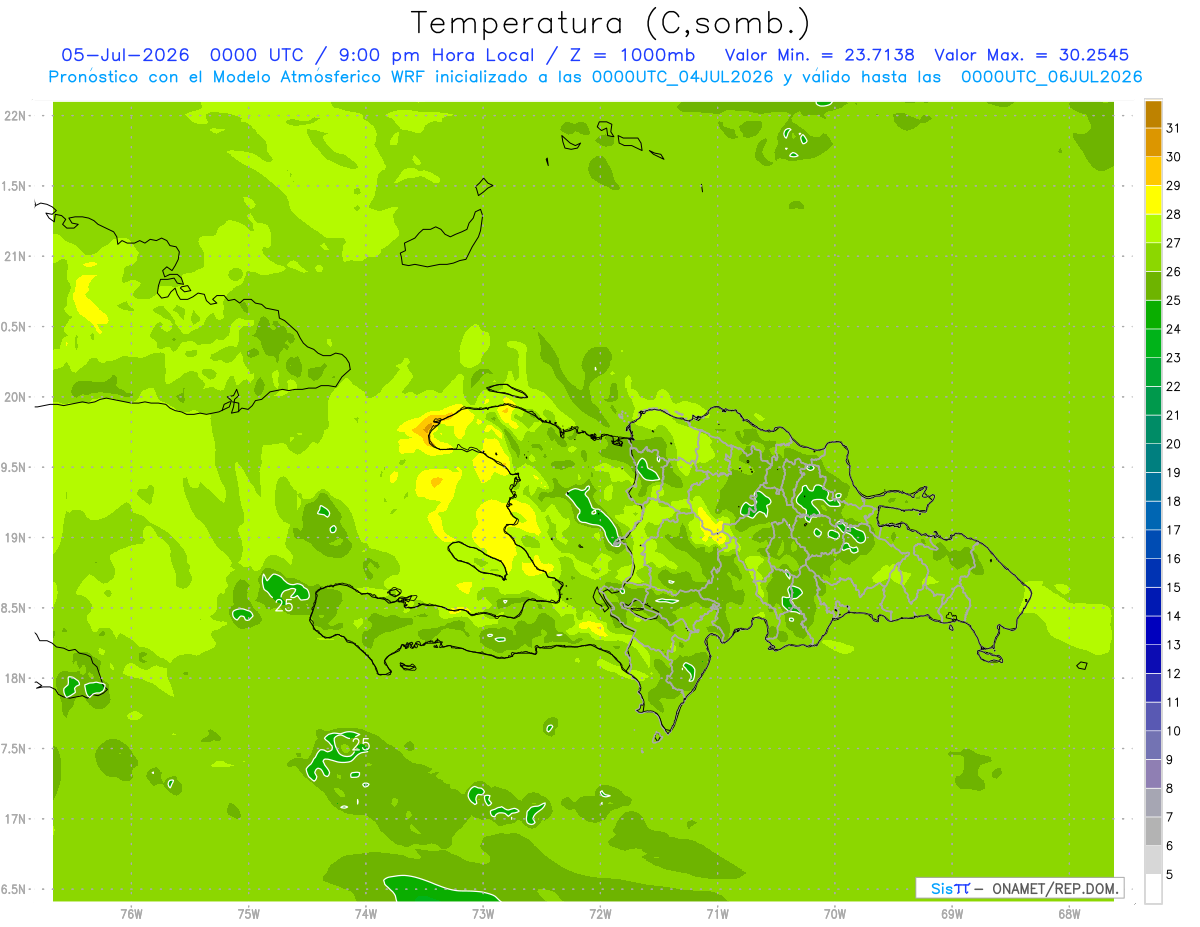Click longitude axis label "75W"
This screenshot has height=927, width=1200.
tap(248, 913)
